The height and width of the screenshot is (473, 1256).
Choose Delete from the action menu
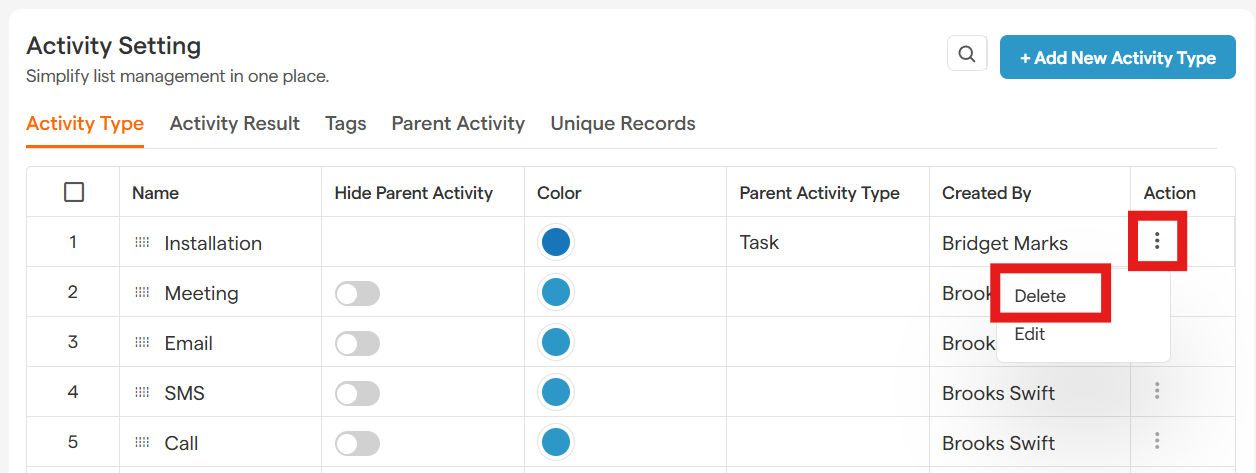tap(1040, 296)
